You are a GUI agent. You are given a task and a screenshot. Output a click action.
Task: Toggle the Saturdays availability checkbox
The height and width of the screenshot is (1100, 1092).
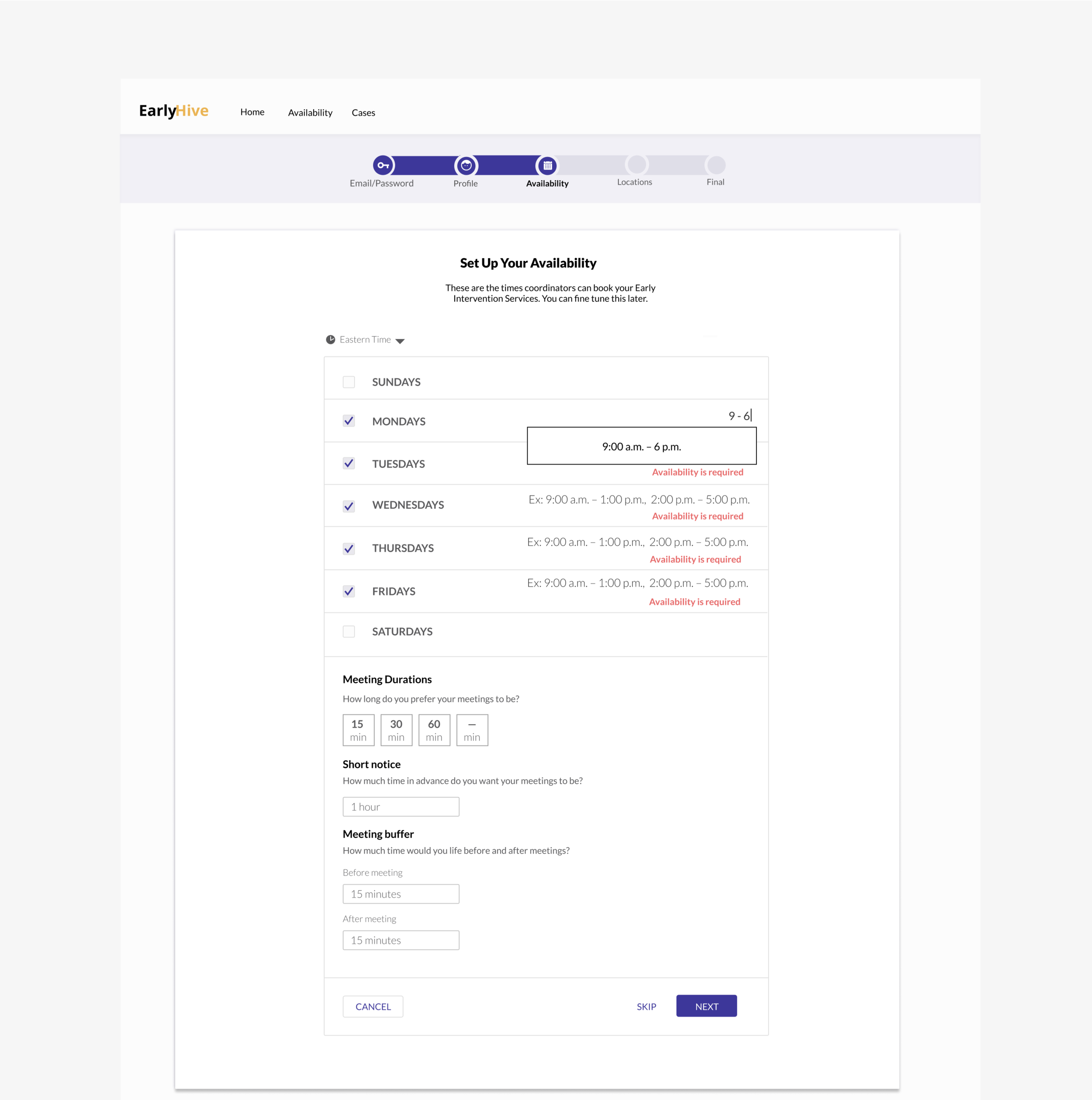click(349, 631)
